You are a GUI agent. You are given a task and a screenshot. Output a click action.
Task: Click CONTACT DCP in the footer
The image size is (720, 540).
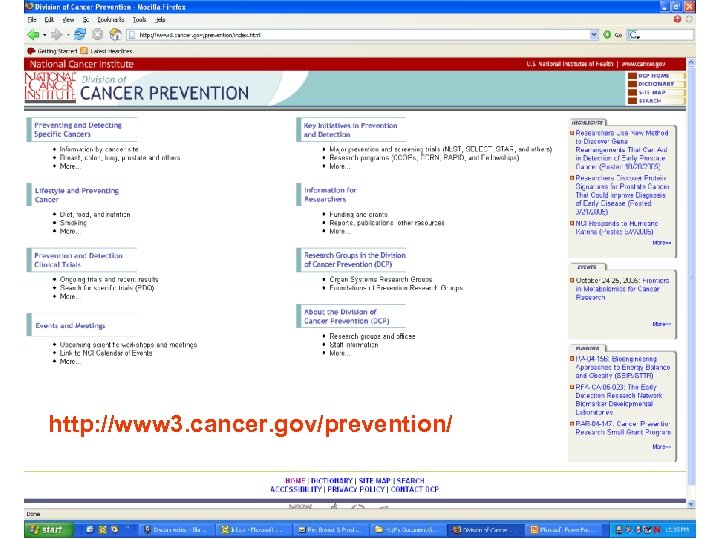(x=415, y=489)
